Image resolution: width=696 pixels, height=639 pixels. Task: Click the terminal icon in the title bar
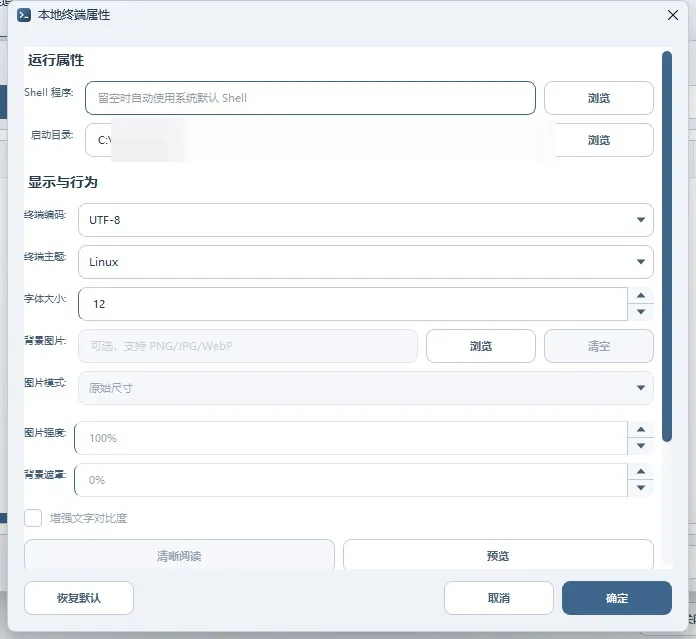pyautogui.click(x=24, y=15)
